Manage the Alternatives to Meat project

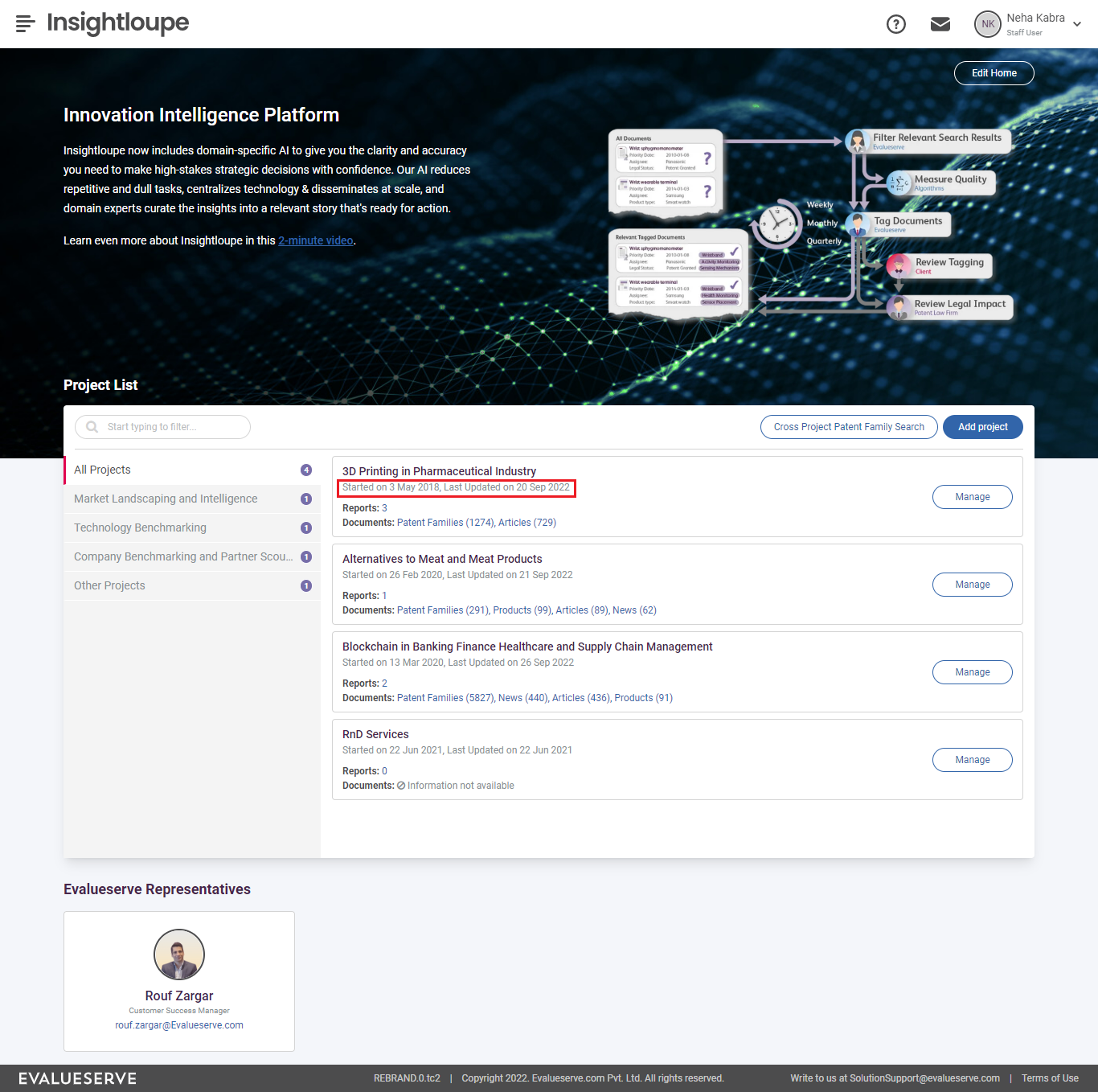(x=973, y=585)
